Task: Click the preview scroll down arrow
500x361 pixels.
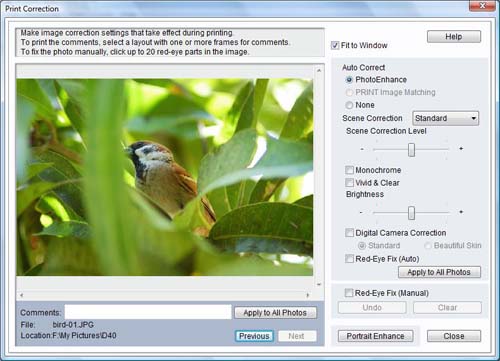Action: click(x=319, y=285)
